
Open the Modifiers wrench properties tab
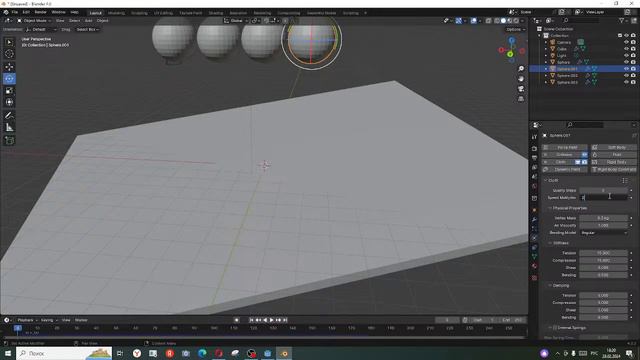(534, 220)
